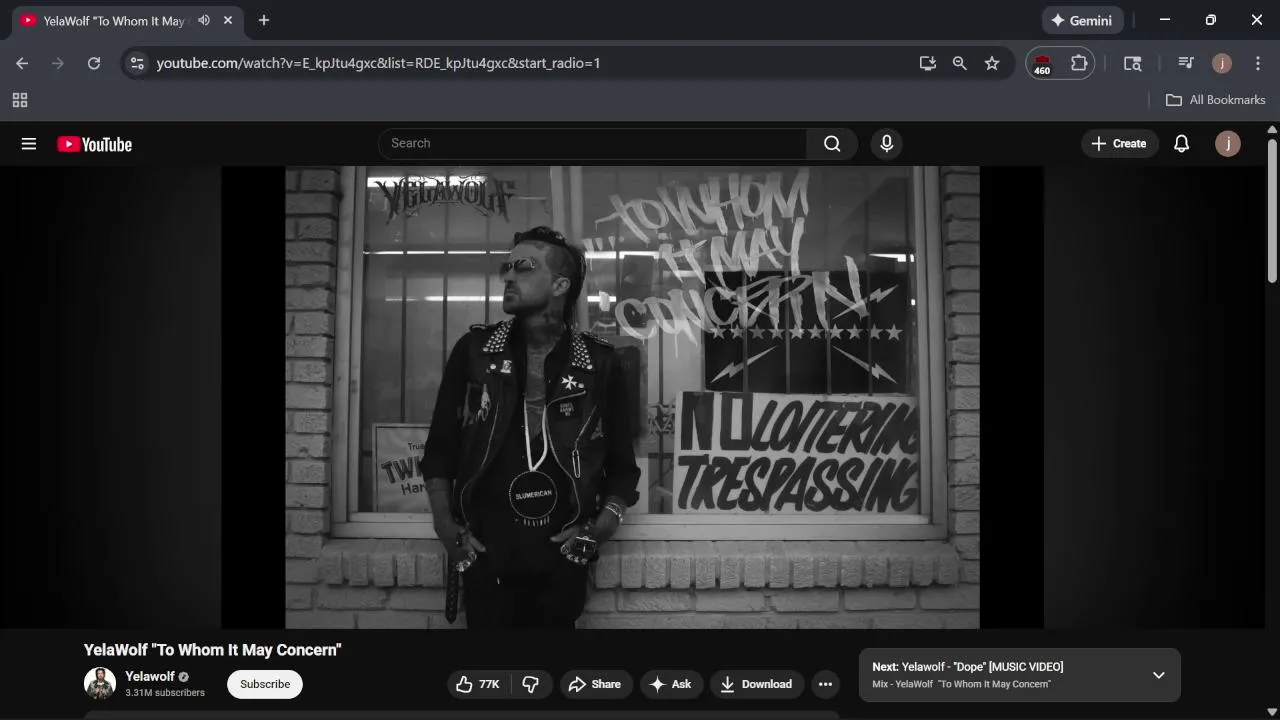This screenshot has width=1280, height=720.
Task: Click the address bar URL
Action: click(379, 63)
